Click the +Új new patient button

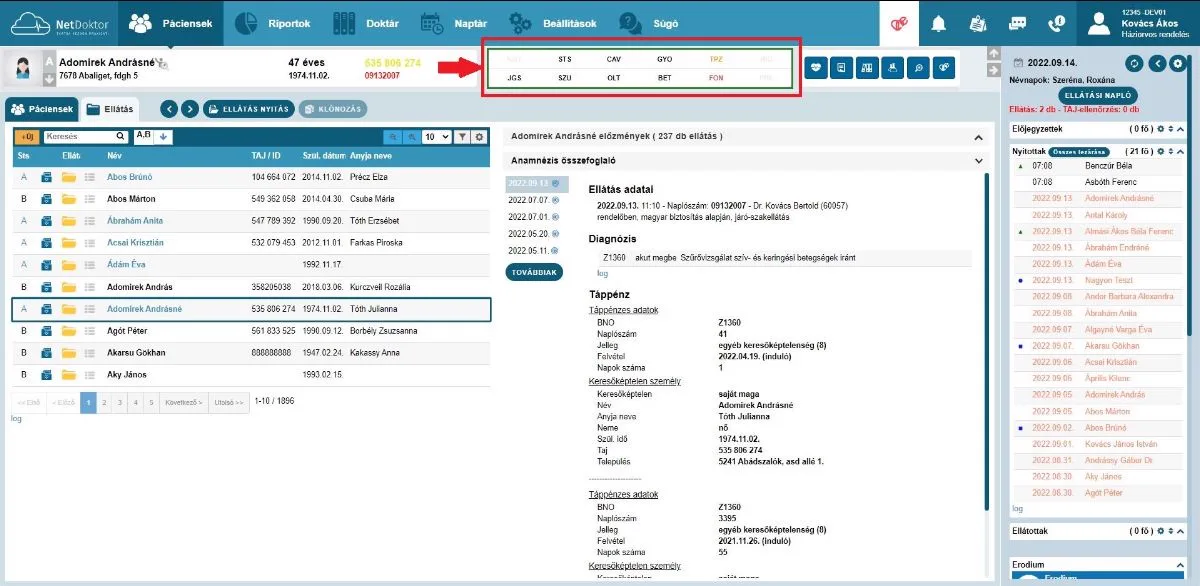click(26, 137)
